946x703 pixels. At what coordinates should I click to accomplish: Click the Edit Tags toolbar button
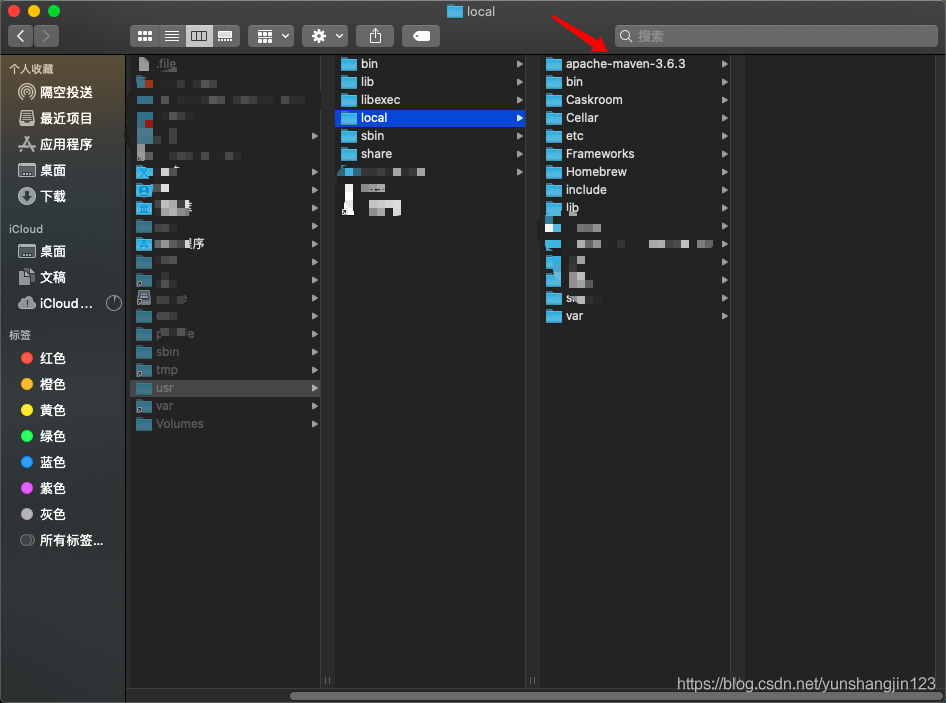point(421,36)
